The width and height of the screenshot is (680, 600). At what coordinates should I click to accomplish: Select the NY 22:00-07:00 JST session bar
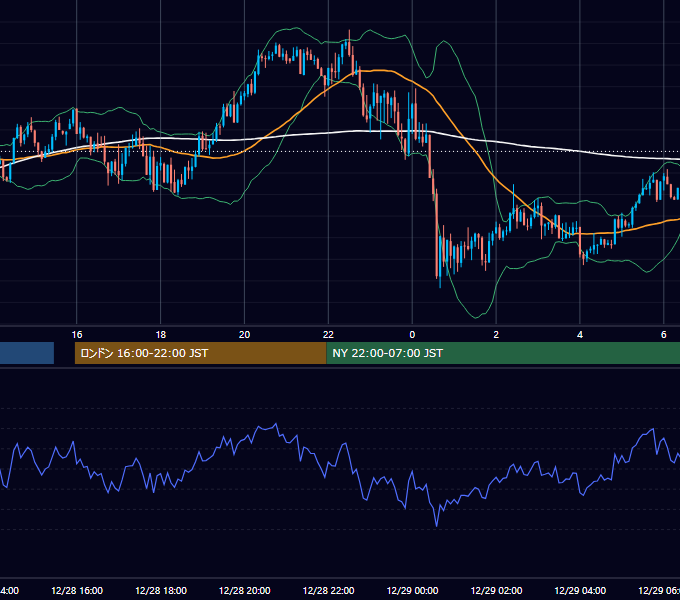(x=503, y=353)
